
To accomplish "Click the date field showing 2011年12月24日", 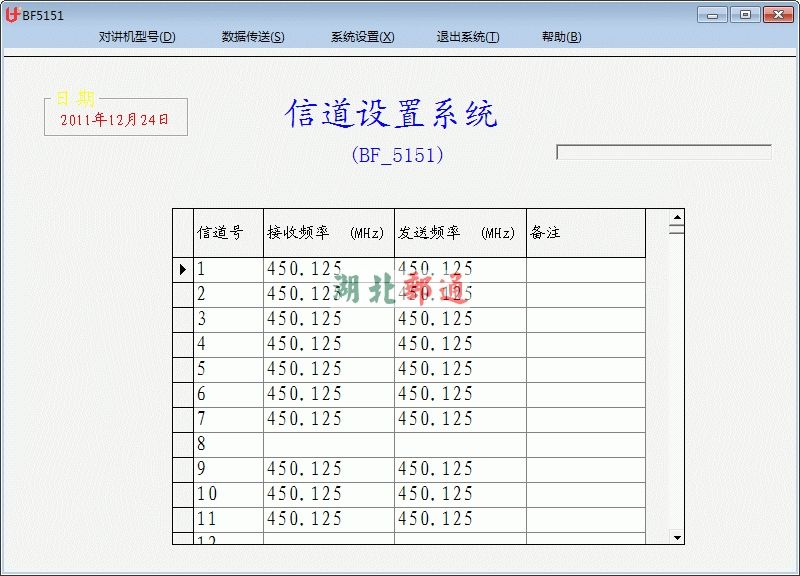I will coord(115,119).
